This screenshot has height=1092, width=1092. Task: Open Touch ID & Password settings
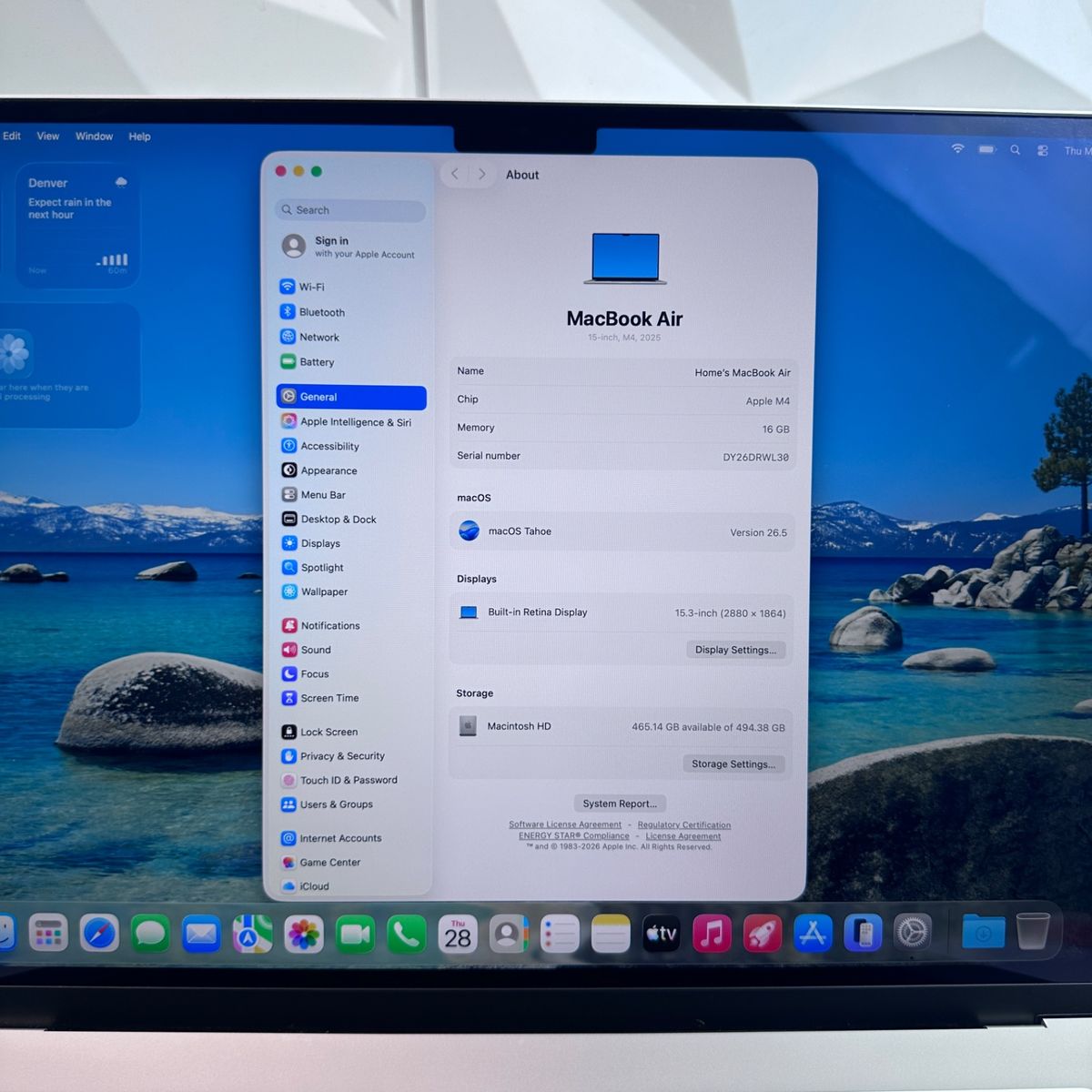(x=351, y=780)
